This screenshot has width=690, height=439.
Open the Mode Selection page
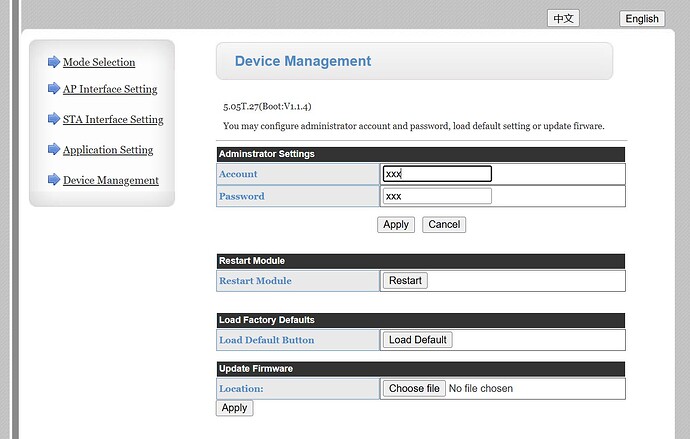click(99, 62)
